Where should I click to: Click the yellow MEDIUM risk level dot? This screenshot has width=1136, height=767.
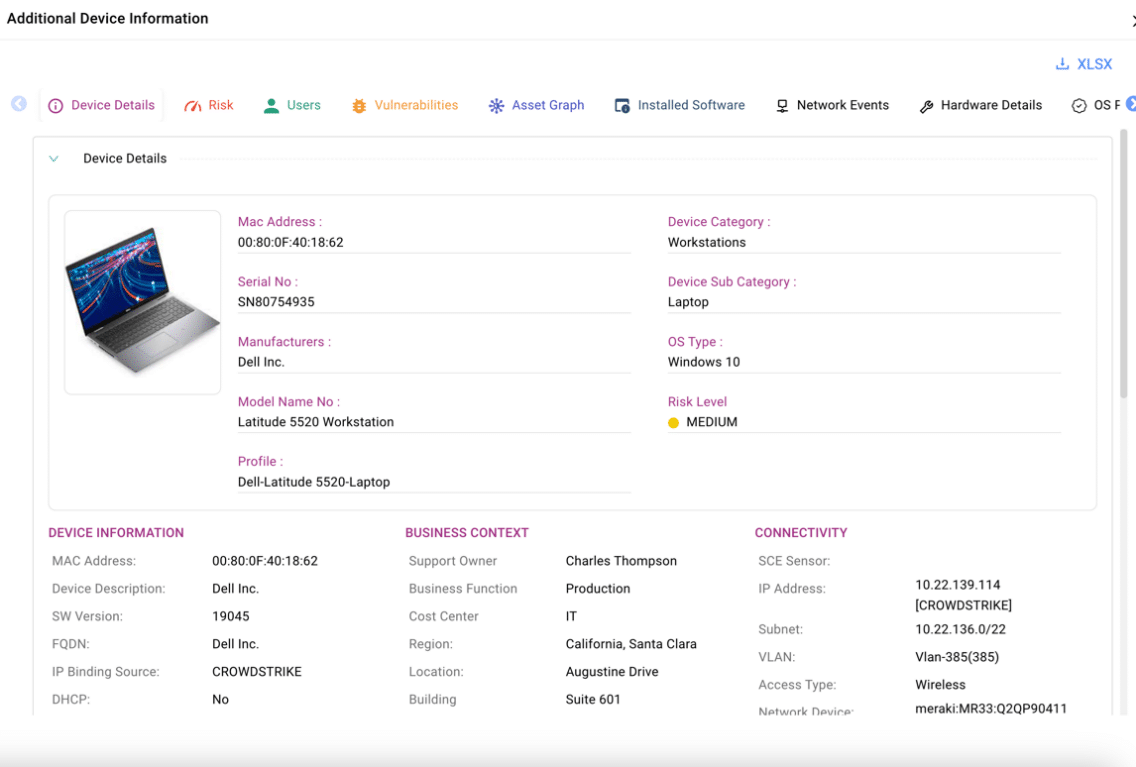coord(673,423)
